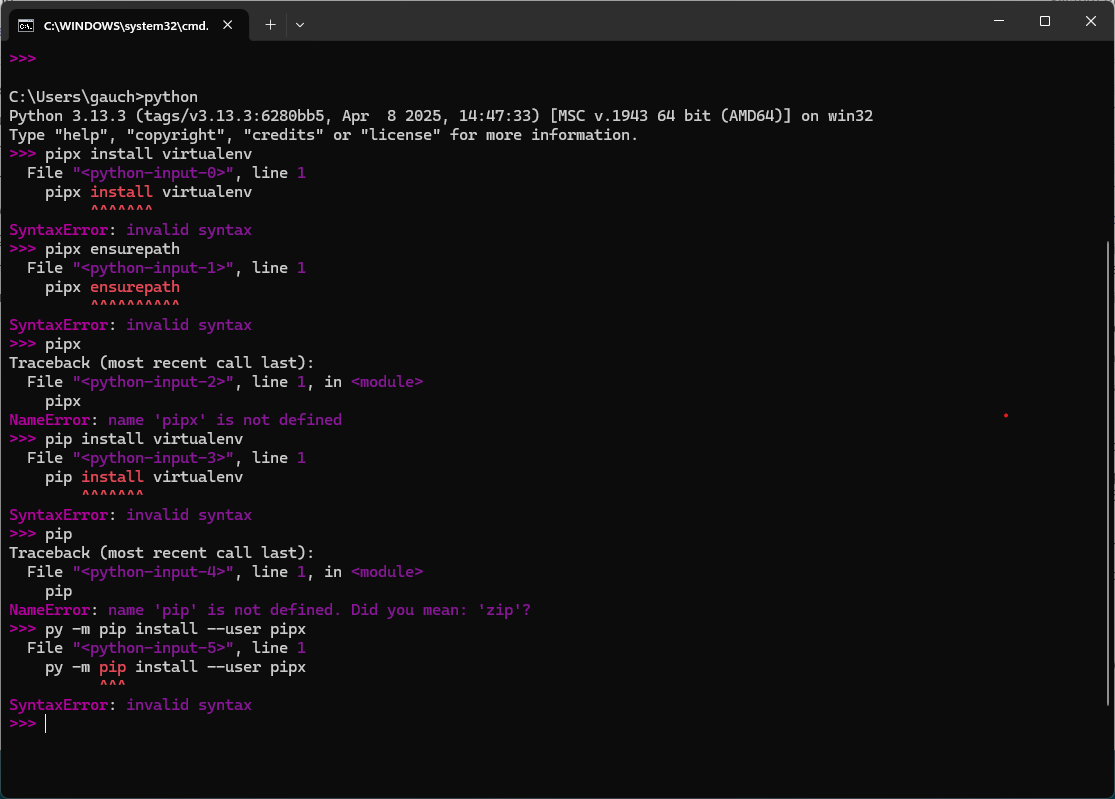Image resolution: width=1115 pixels, height=799 pixels.
Task: Click the red highlighted word "pip" in the py -m line
Action: (112, 667)
